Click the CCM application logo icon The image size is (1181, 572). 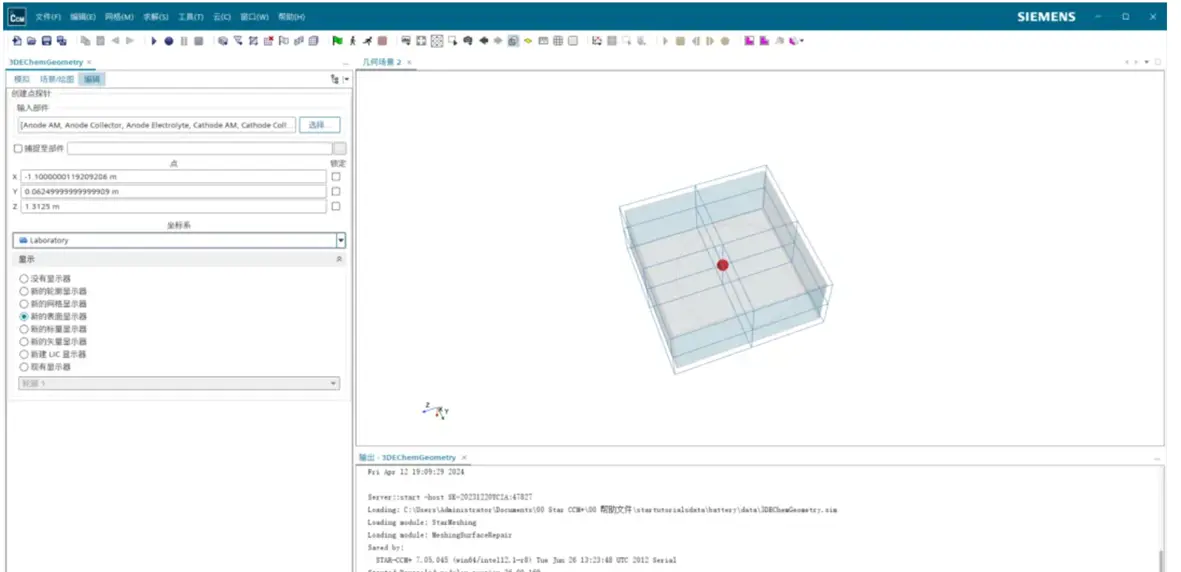coord(17,17)
